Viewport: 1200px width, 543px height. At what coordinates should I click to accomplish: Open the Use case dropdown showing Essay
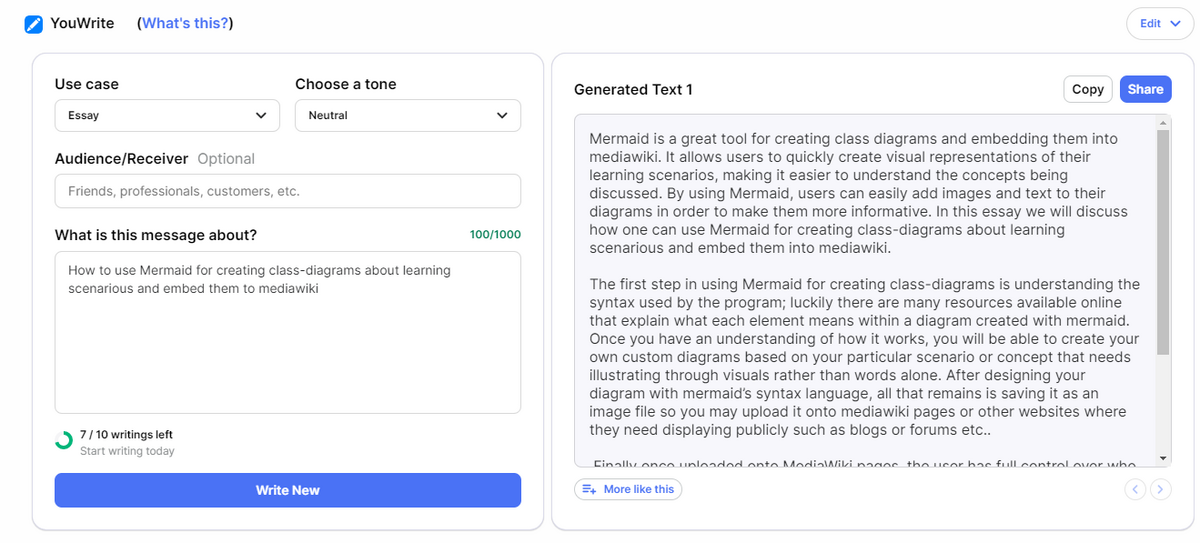click(167, 115)
